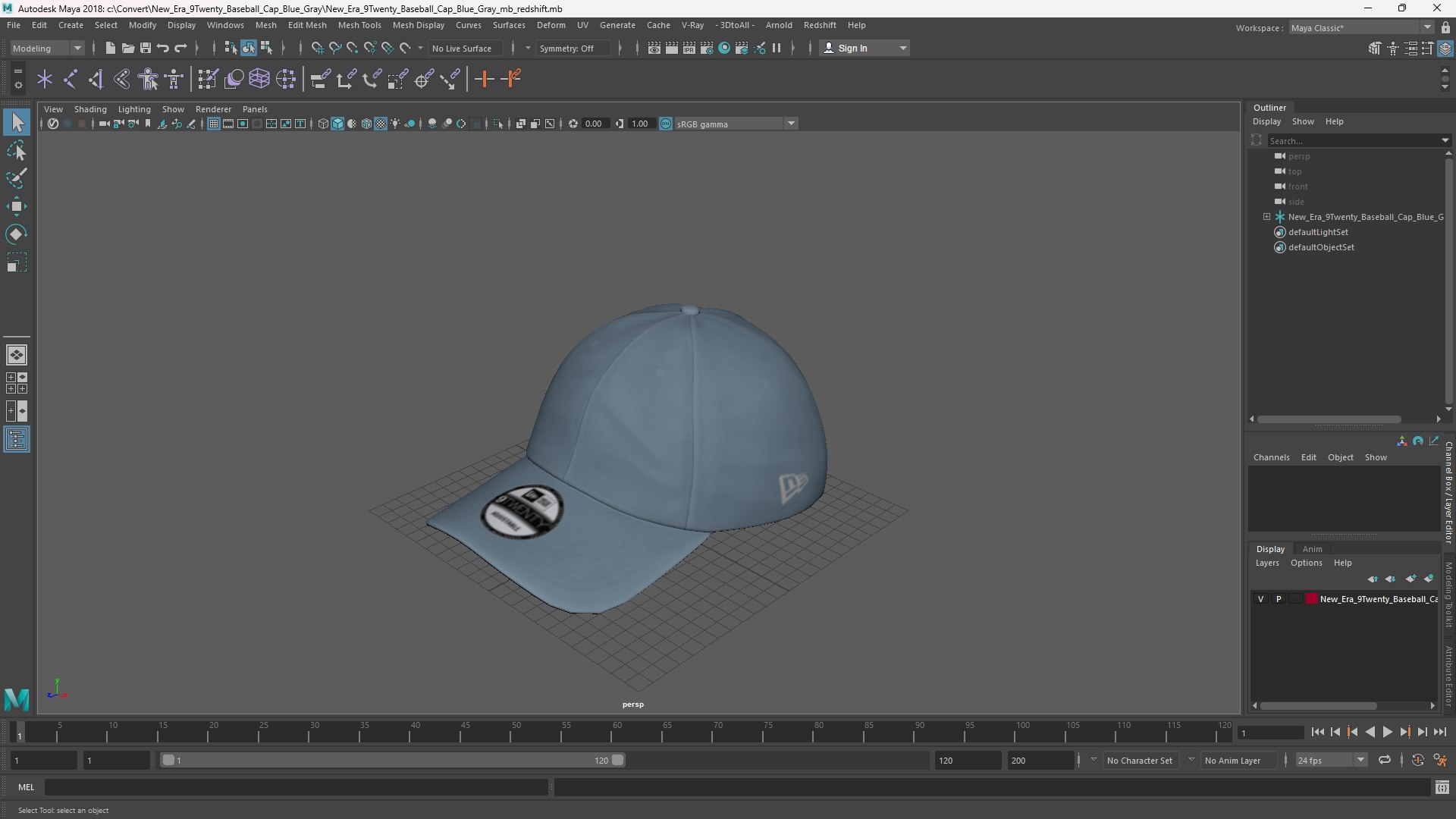Image resolution: width=1456 pixels, height=819 pixels.
Task: Open the sRGB gamma dropdown
Action: pyautogui.click(x=736, y=124)
